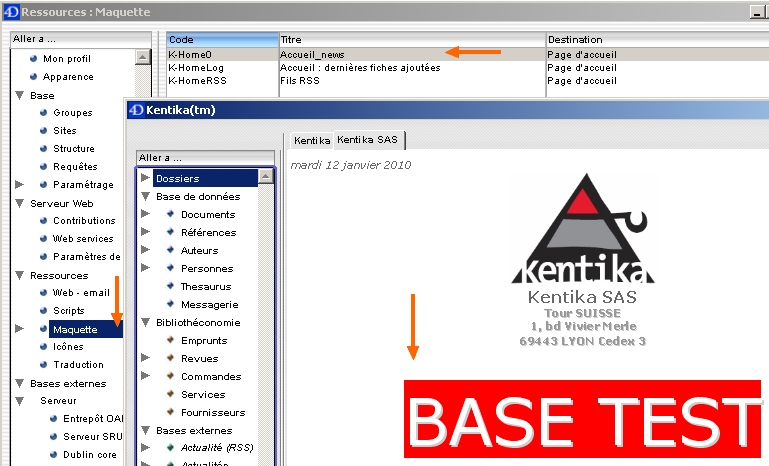Switch to the Kentika tab
The height and width of the screenshot is (466, 769).
[x=312, y=141]
